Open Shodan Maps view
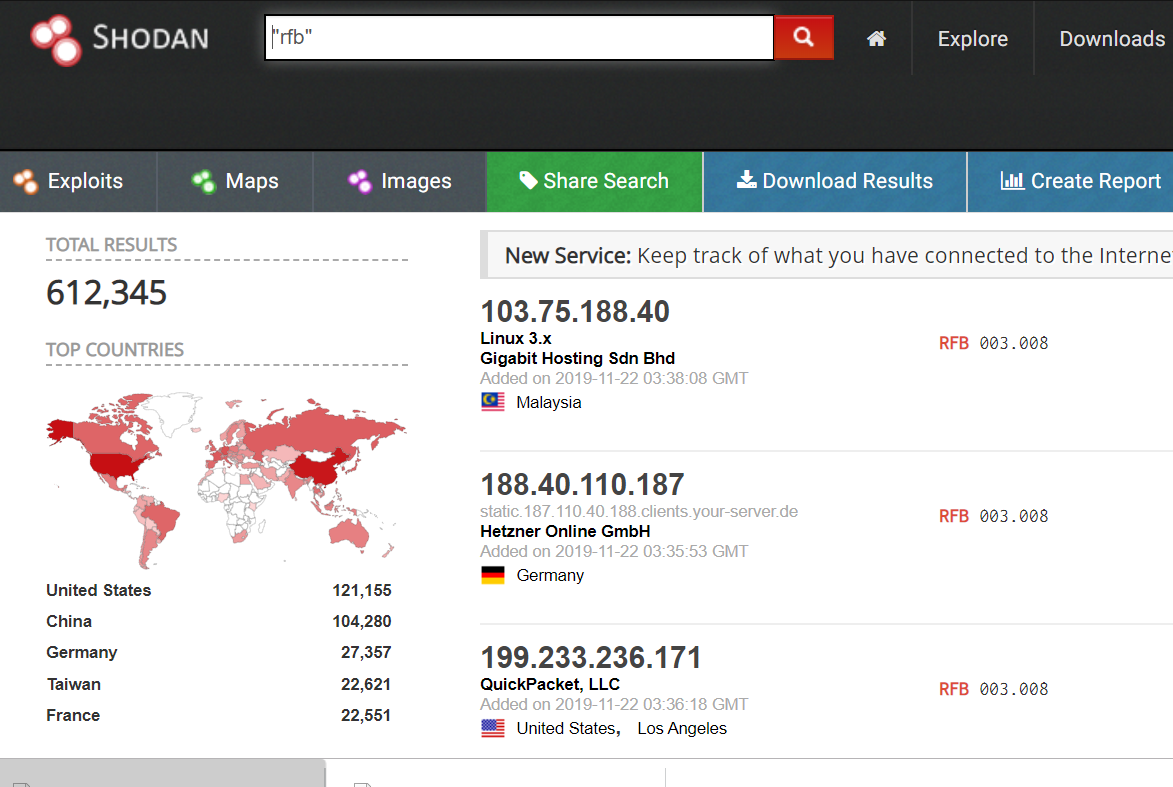This screenshot has width=1173, height=787. pos(235,181)
